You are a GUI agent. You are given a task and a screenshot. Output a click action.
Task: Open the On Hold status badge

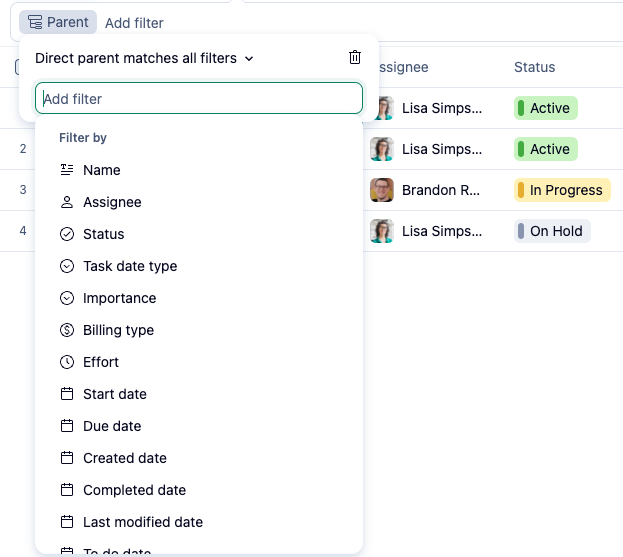click(551, 231)
